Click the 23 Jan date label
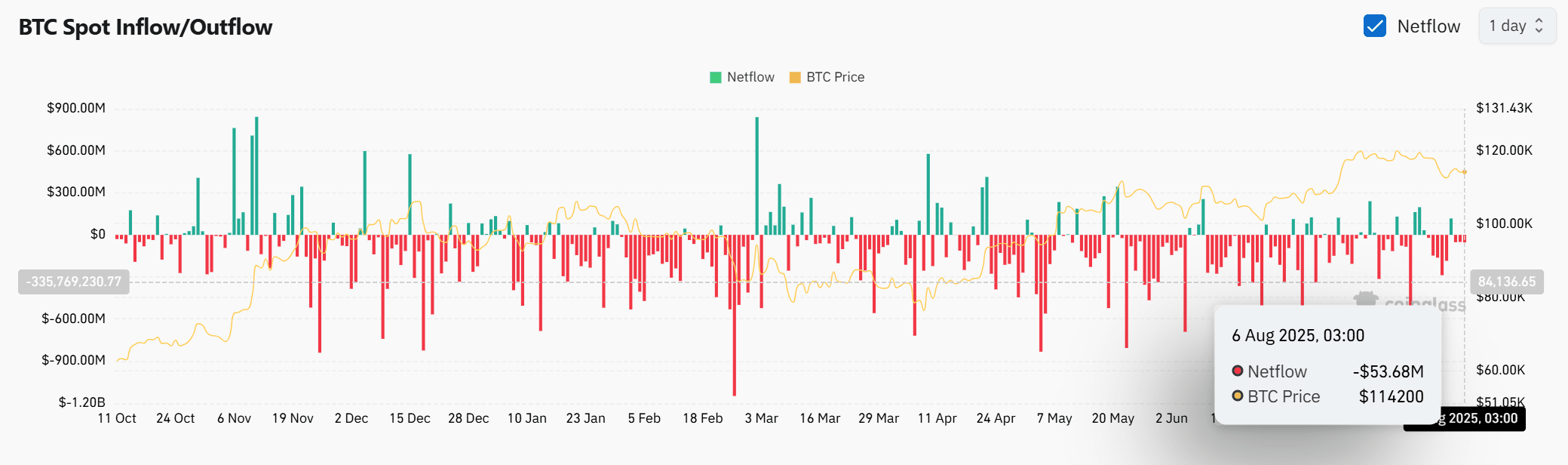This screenshot has width=1568, height=465. (585, 418)
